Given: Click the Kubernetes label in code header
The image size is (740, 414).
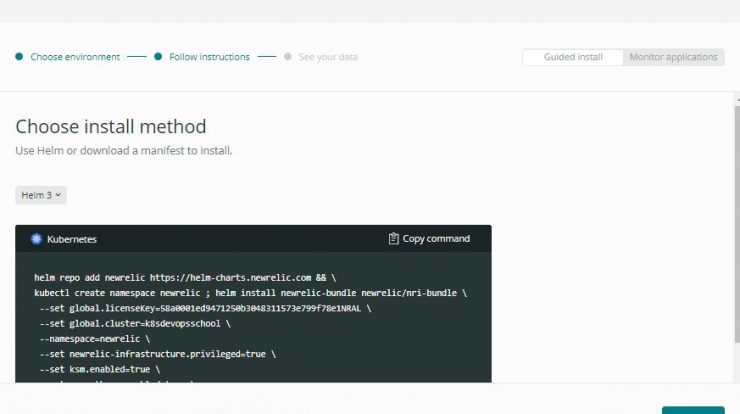Looking at the screenshot, I should tap(72, 239).
